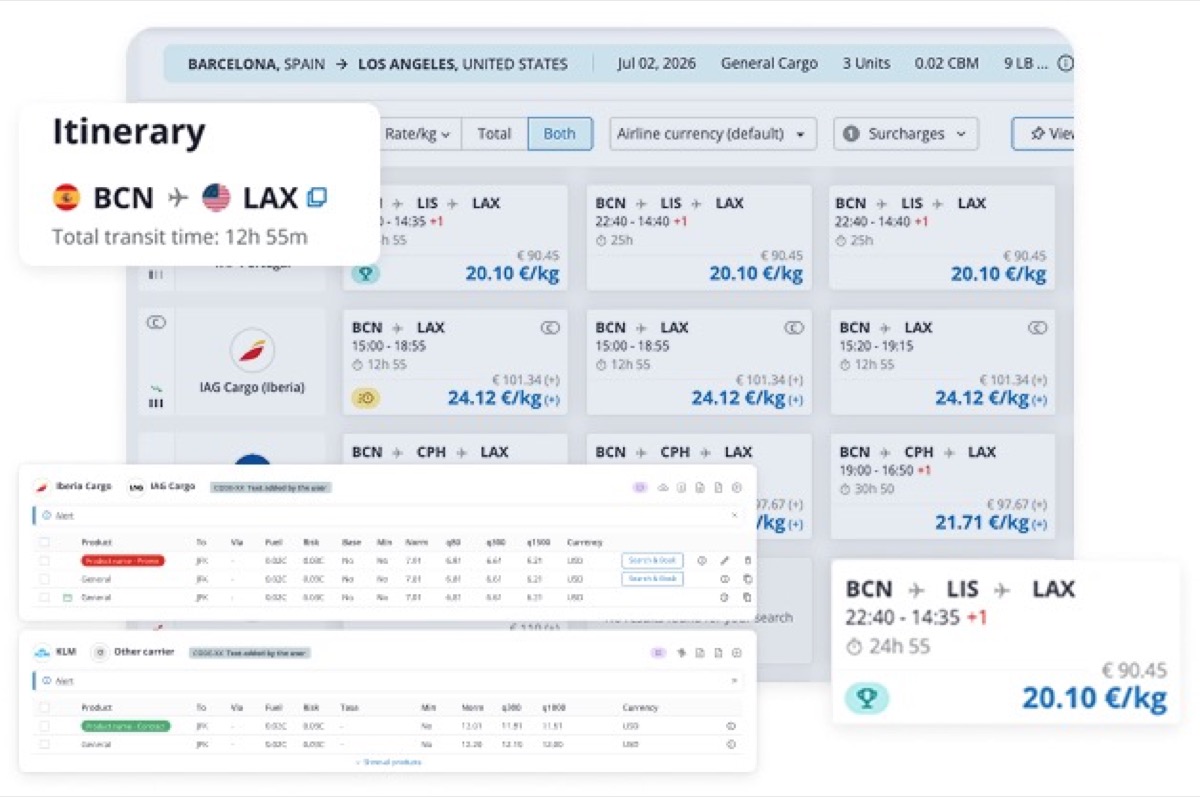1200x797 pixels.
Task: Click the pin icon in KLM panel header
Action: coord(681,653)
